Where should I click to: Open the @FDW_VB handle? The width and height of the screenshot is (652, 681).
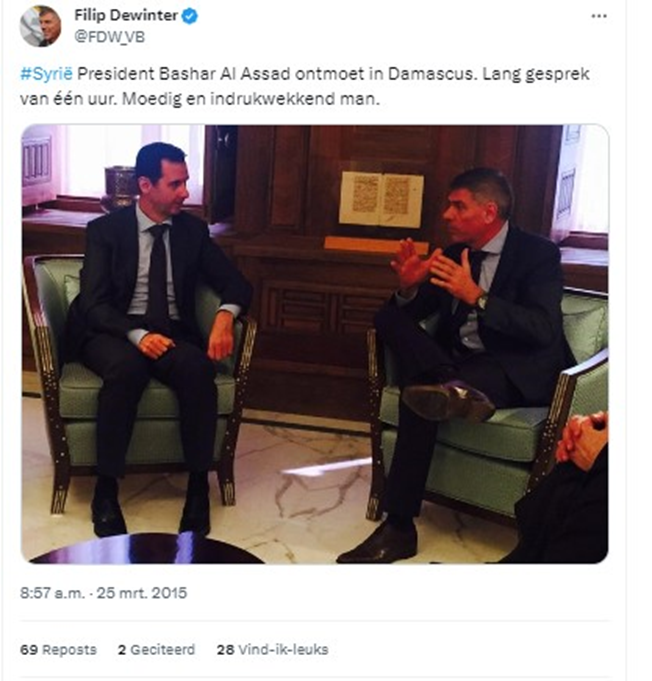pos(109,37)
